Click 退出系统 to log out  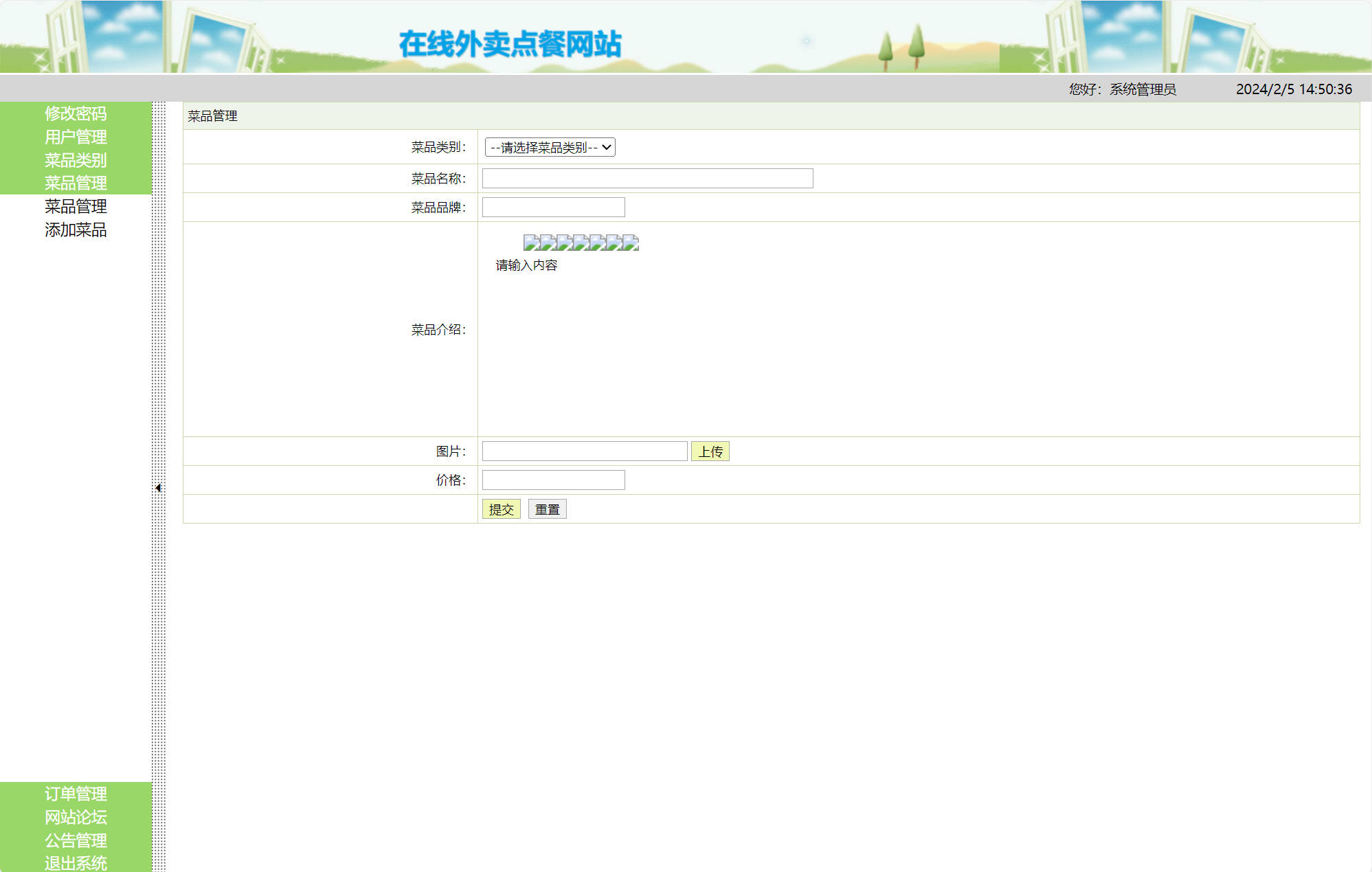click(76, 863)
